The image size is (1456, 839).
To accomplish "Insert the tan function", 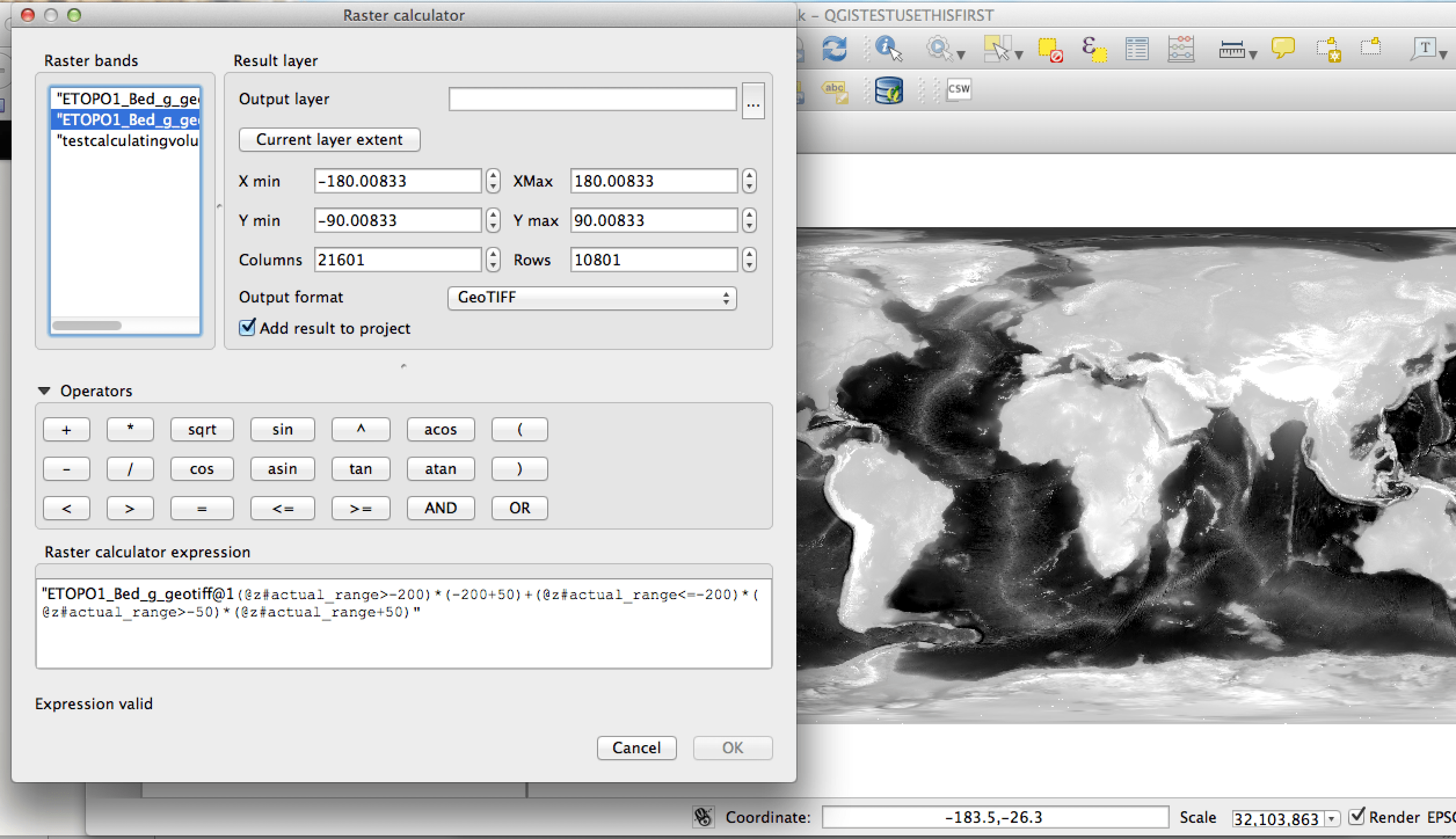I will [x=361, y=469].
